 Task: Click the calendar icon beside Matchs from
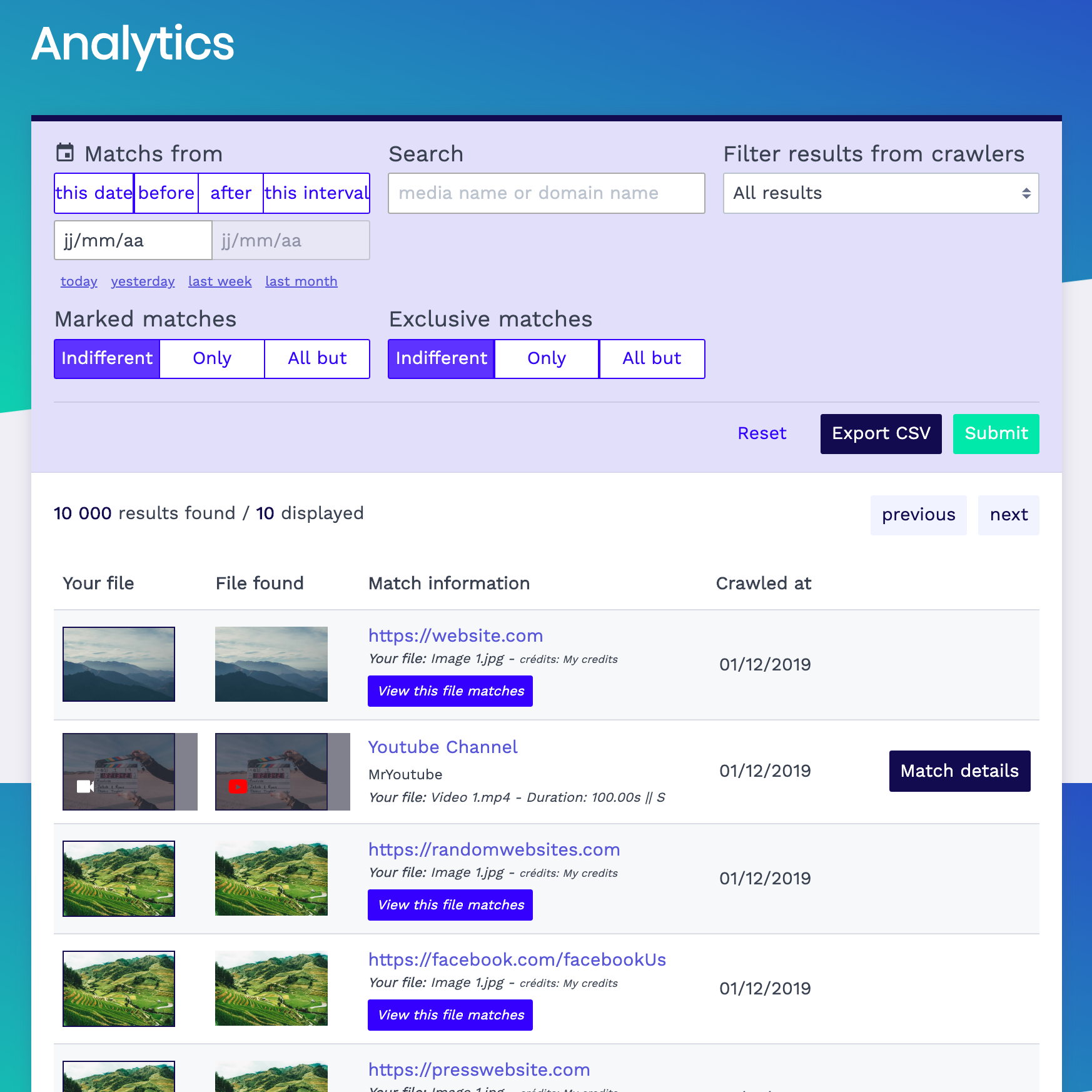66,153
